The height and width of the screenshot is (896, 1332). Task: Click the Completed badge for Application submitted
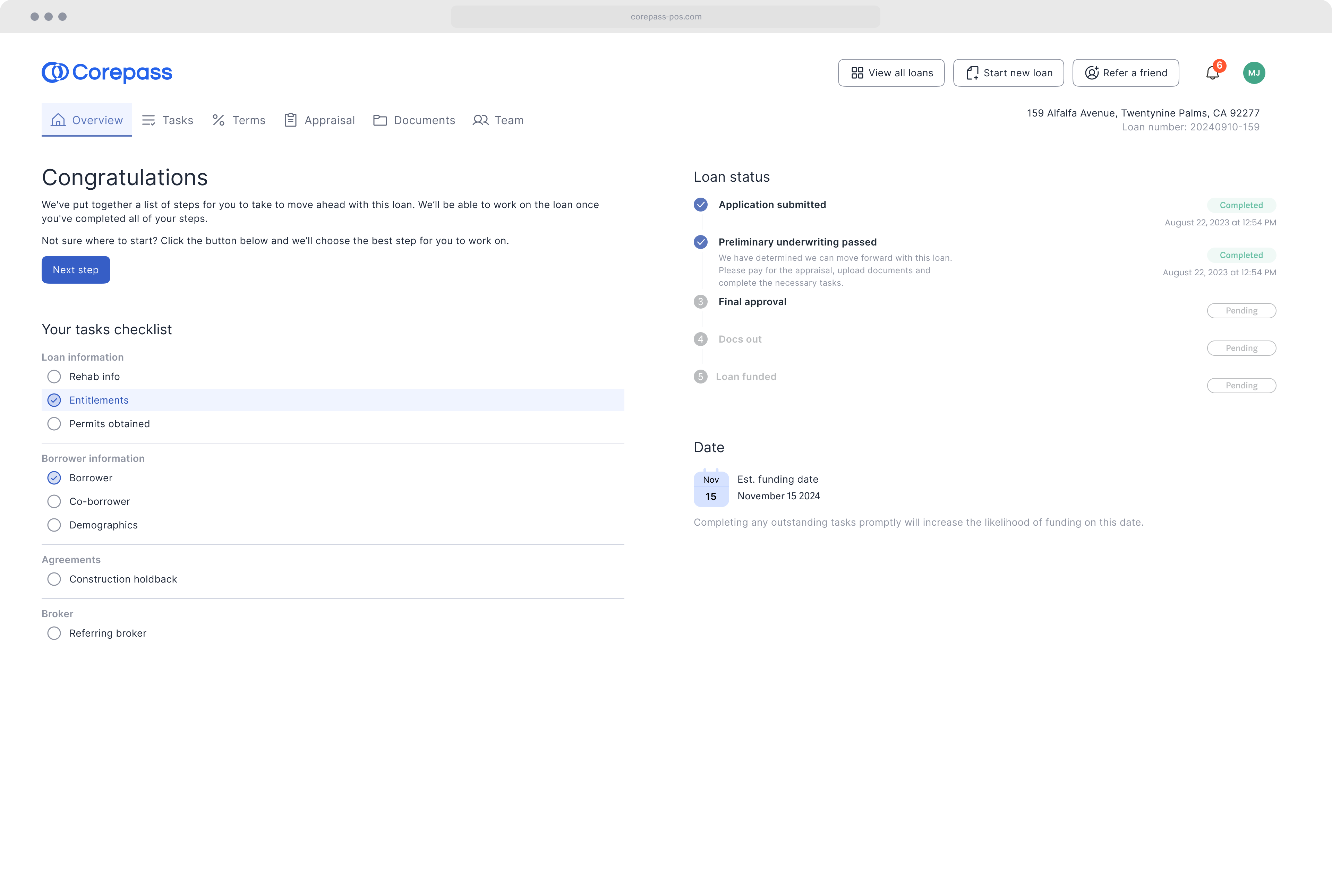tap(1242, 205)
